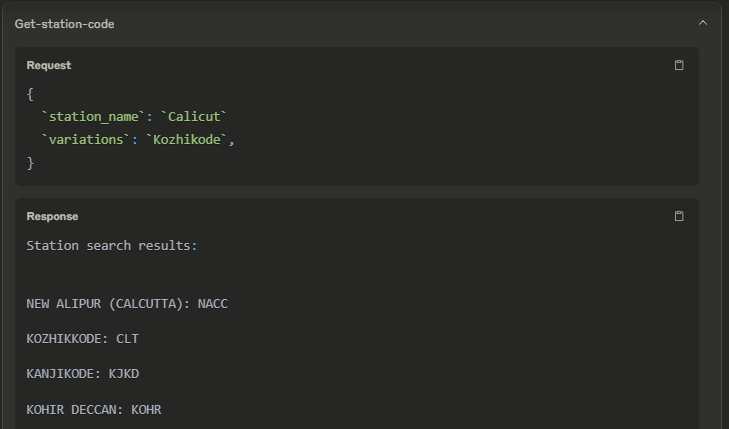
Task: Click the Response heading label
Action: click(52, 217)
